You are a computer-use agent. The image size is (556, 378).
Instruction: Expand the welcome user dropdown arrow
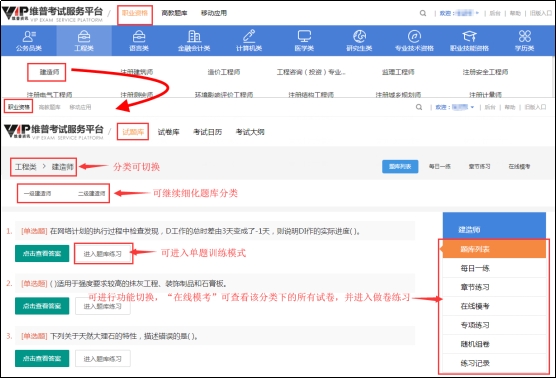pyautogui.click(x=477, y=13)
